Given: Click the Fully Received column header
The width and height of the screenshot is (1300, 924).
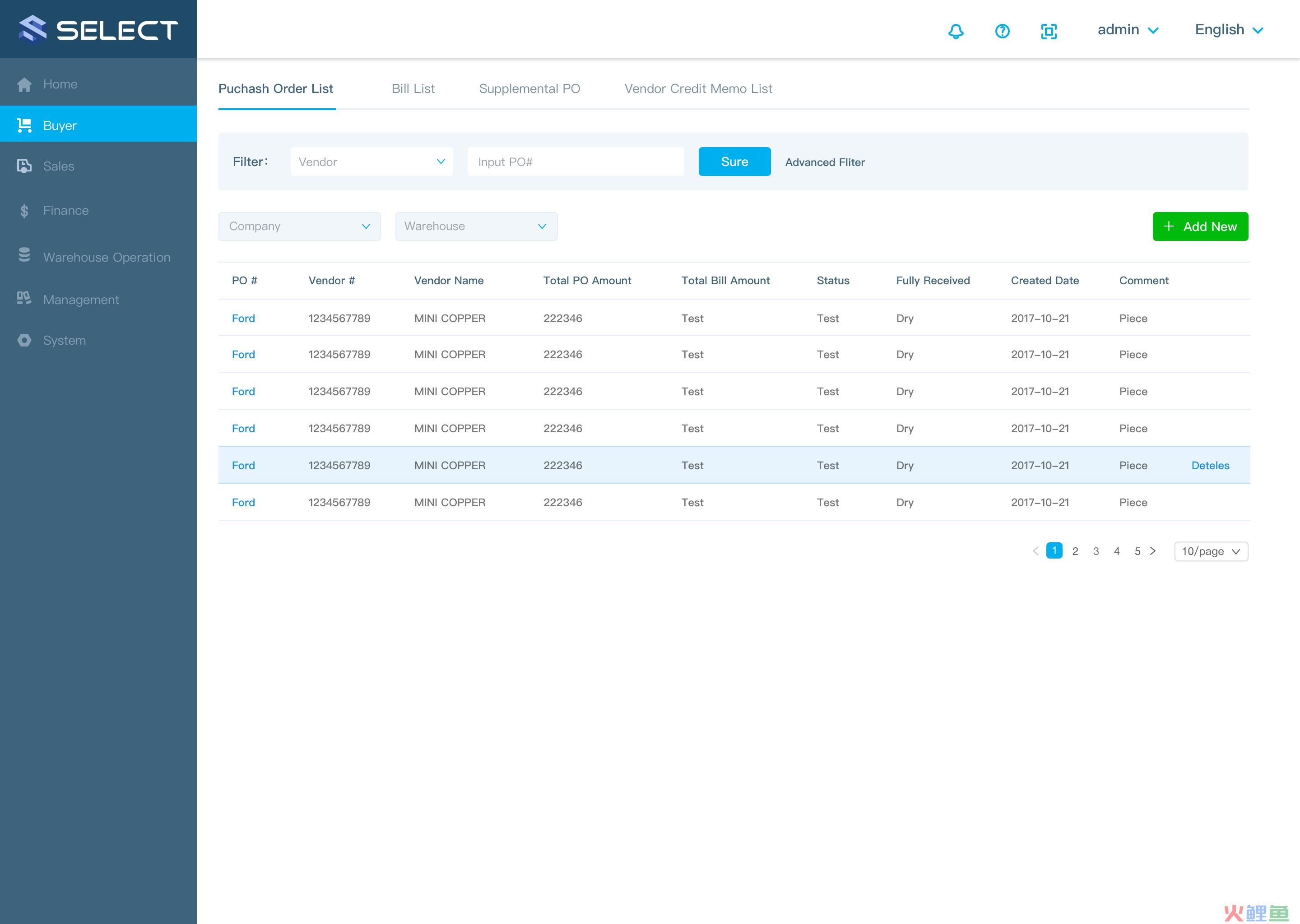Looking at the screenshot, I should point(933,281).
